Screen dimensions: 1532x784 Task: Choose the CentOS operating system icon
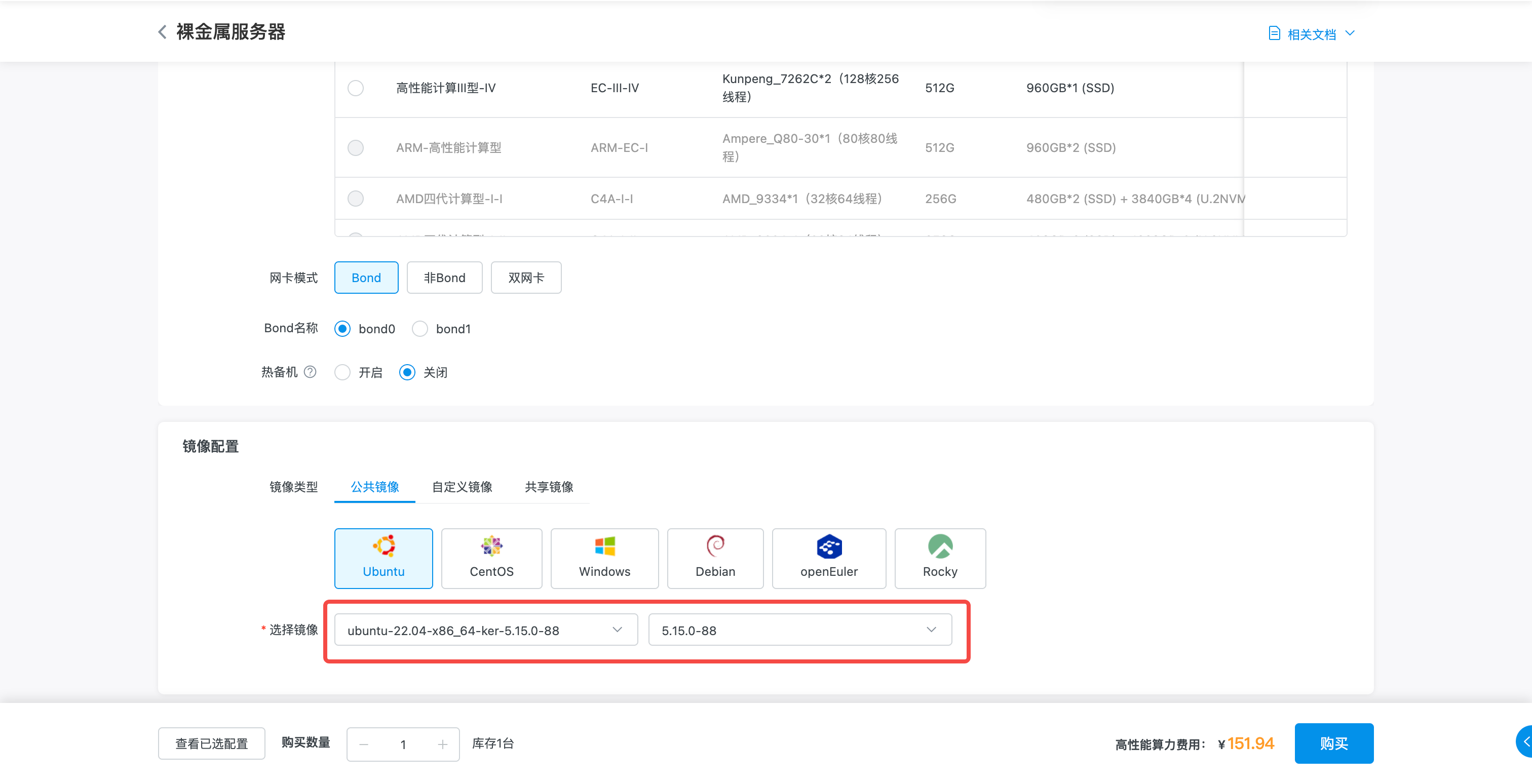pos(491,545)
